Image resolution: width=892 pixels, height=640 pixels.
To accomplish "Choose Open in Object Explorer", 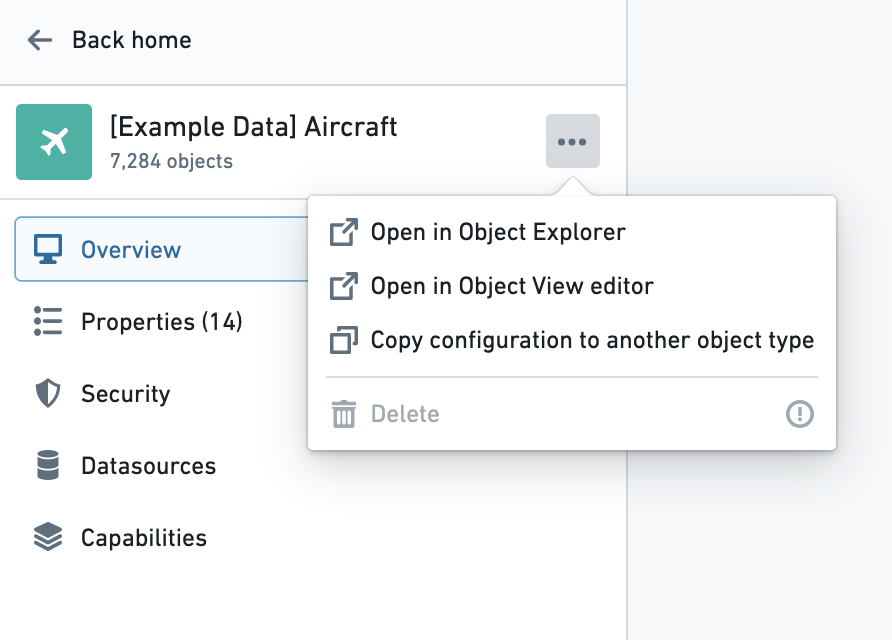I will 572,232.
